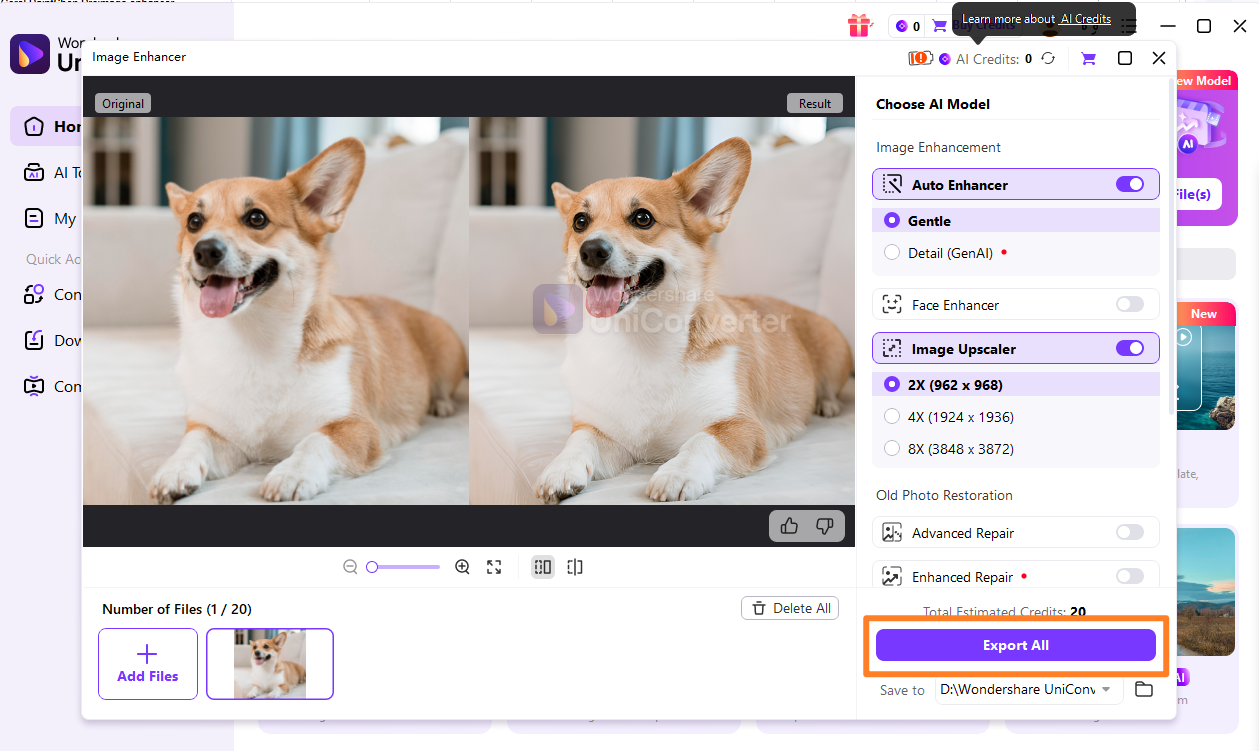1259x751 pixels.
Task: Click the Add Files button
Action: click(148, 664)
